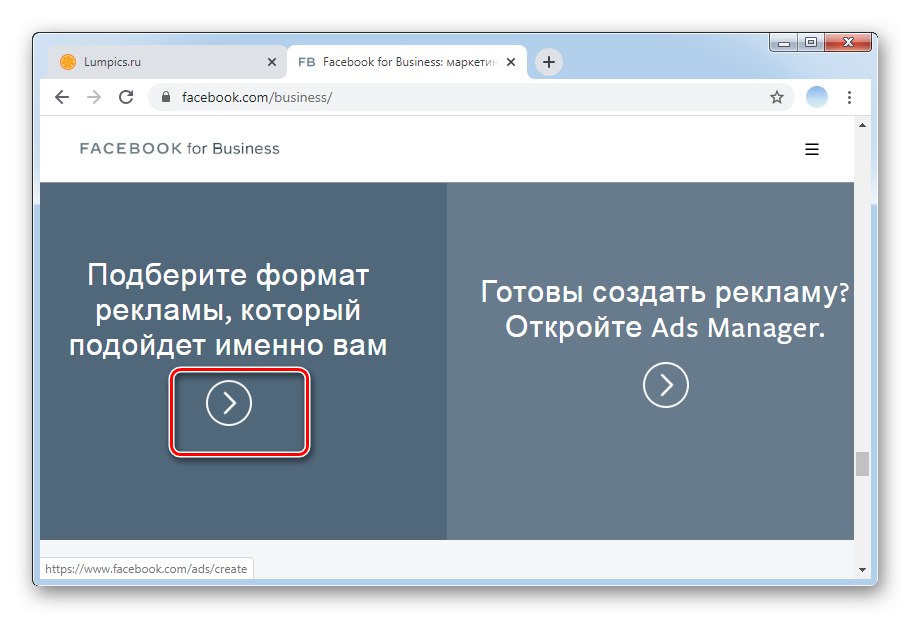This screenshot has width=911, height=619.
Task: Select the Facebook for Business tab
Action: coord(407,62)
